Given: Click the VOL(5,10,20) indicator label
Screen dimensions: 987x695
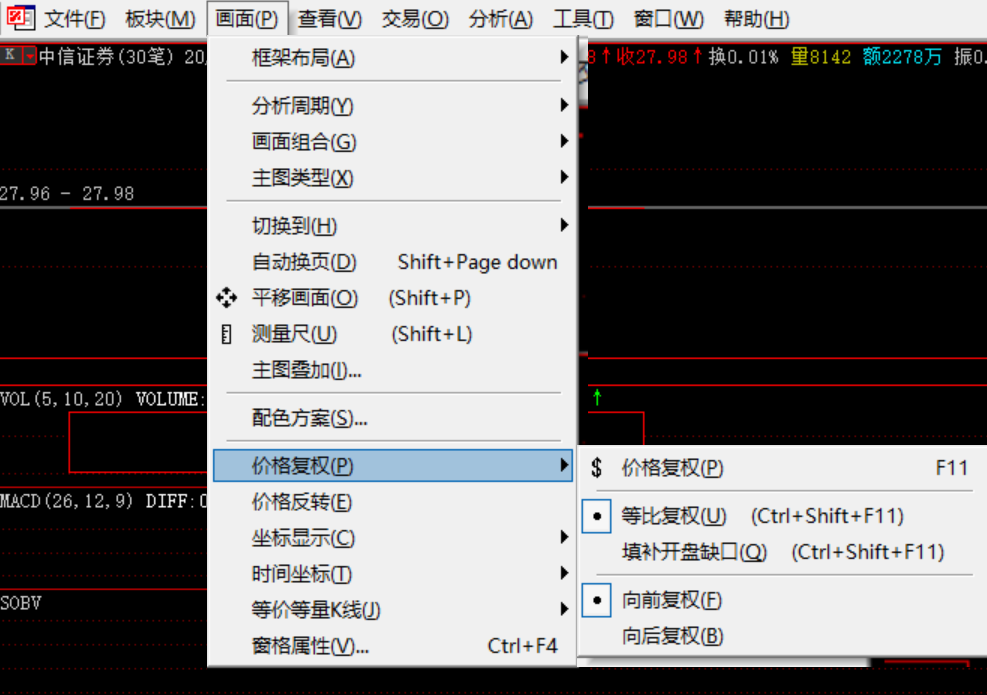Looking at the screenshot, I should pyautogui.click(x=61, y=399).
